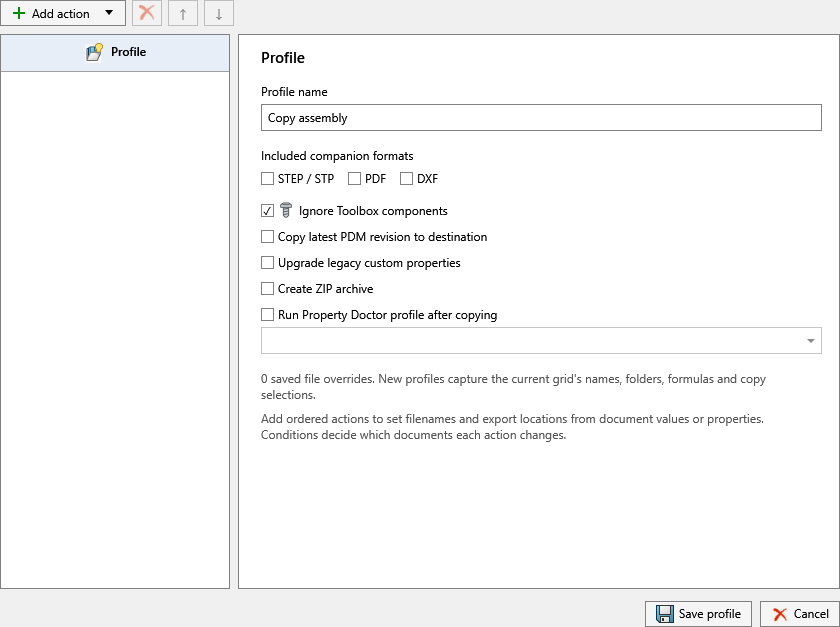Click the '0 saved file overrides' note text

click(513, 387)
